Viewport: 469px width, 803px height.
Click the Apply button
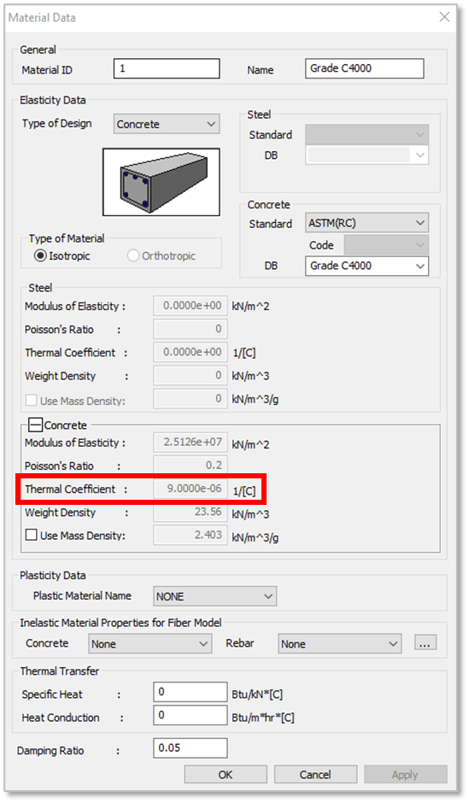coord(405,774)
